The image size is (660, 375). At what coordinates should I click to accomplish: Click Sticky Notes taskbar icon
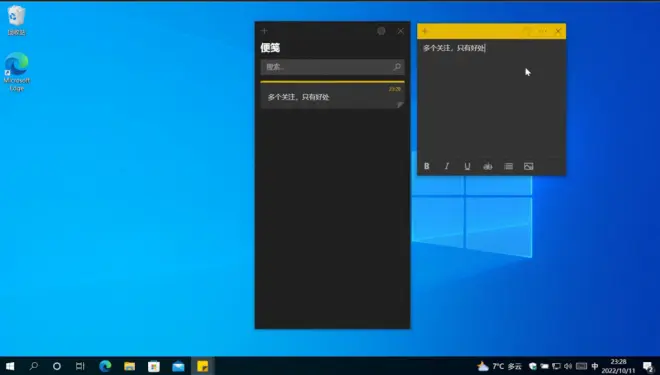click(203, 366)
